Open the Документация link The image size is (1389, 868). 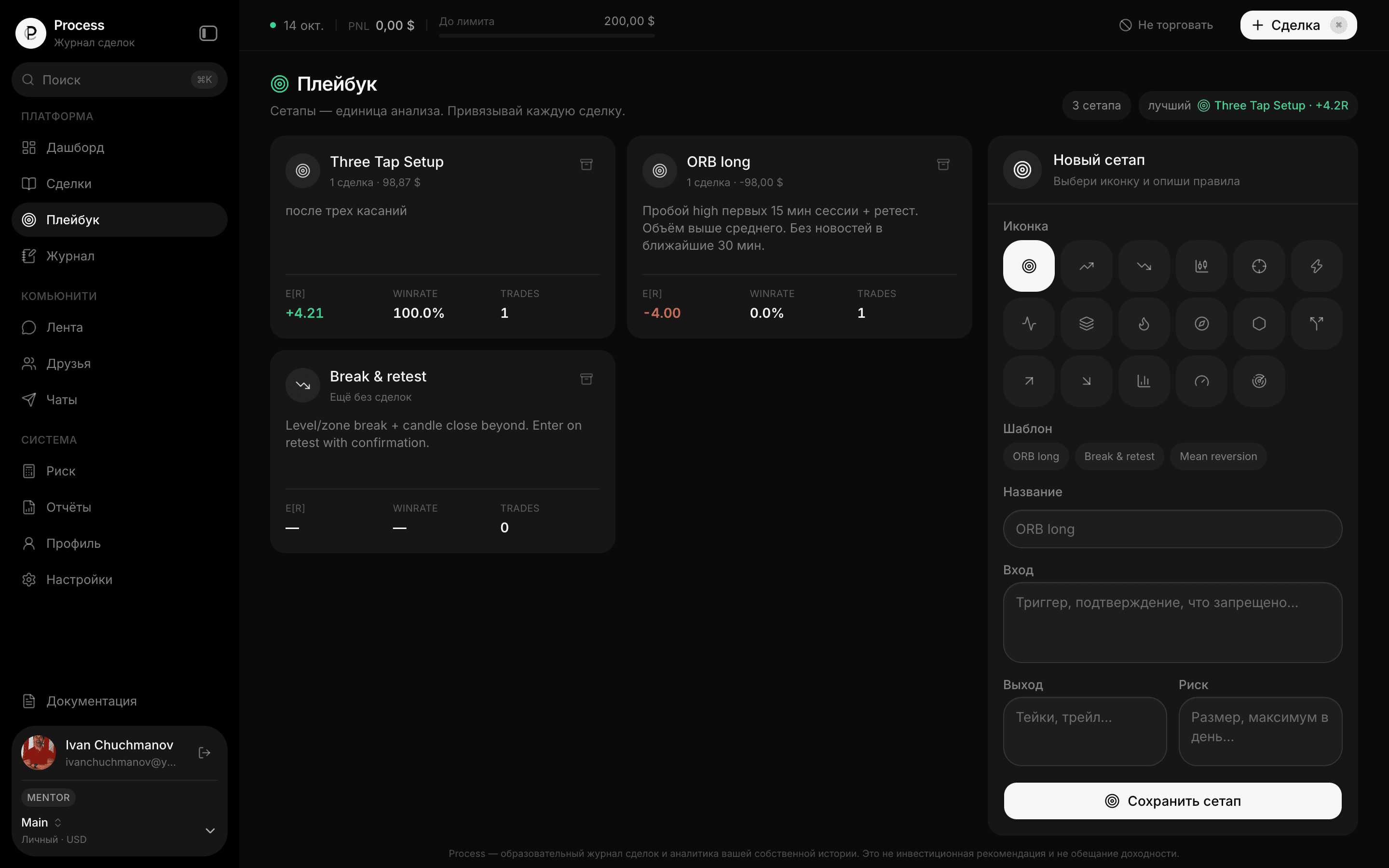click(x=120, y=701)
